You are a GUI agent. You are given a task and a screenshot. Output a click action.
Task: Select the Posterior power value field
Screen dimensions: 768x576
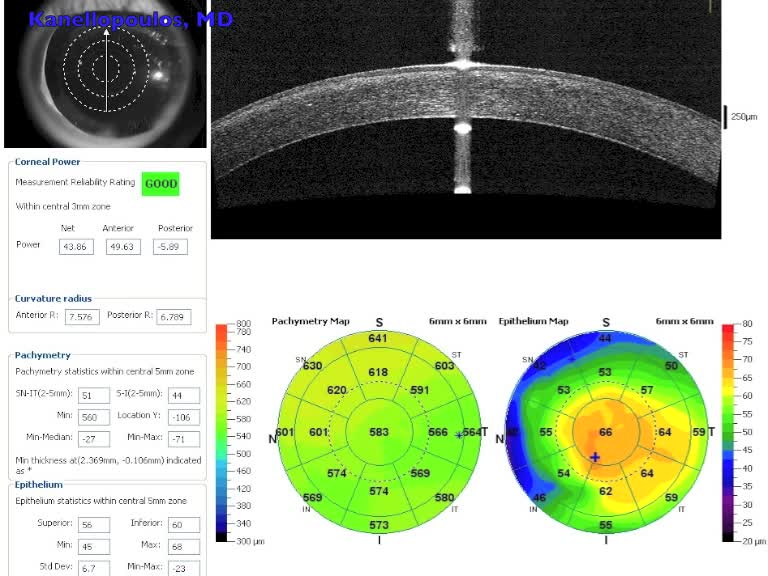pyautogui.click(x=171, y=246)
